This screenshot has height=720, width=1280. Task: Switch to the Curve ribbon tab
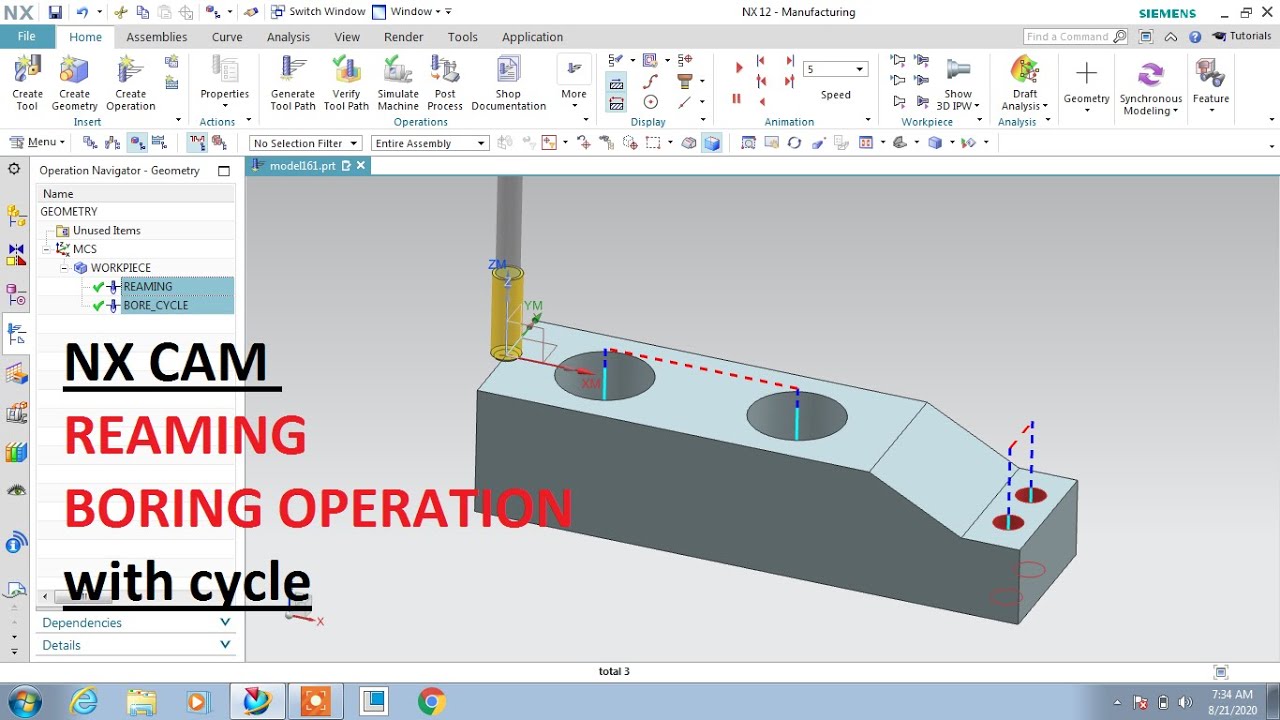point(227,37)
